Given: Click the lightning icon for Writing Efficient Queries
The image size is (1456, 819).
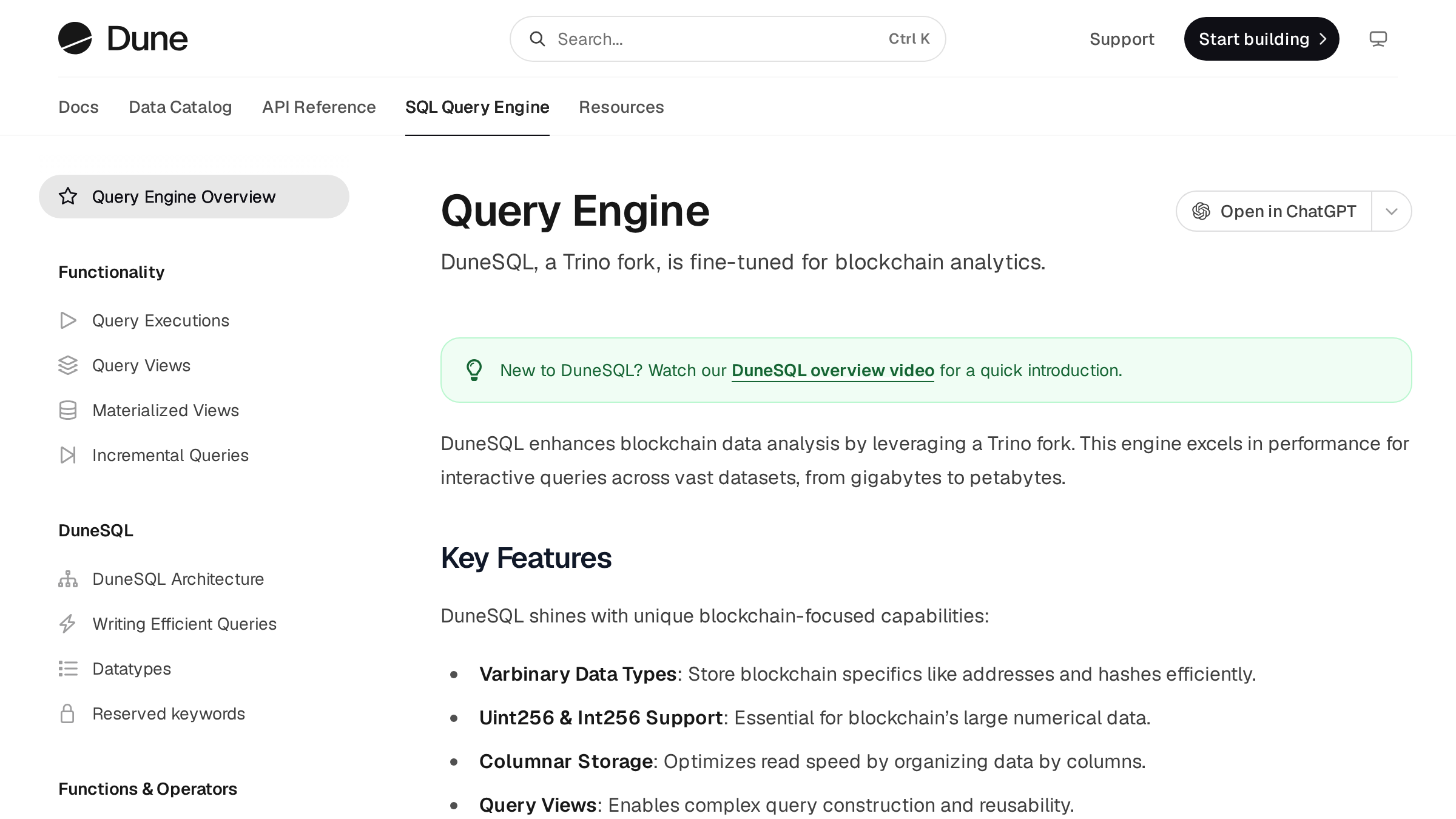Looking at the screenshot, I should pos(68,624).
